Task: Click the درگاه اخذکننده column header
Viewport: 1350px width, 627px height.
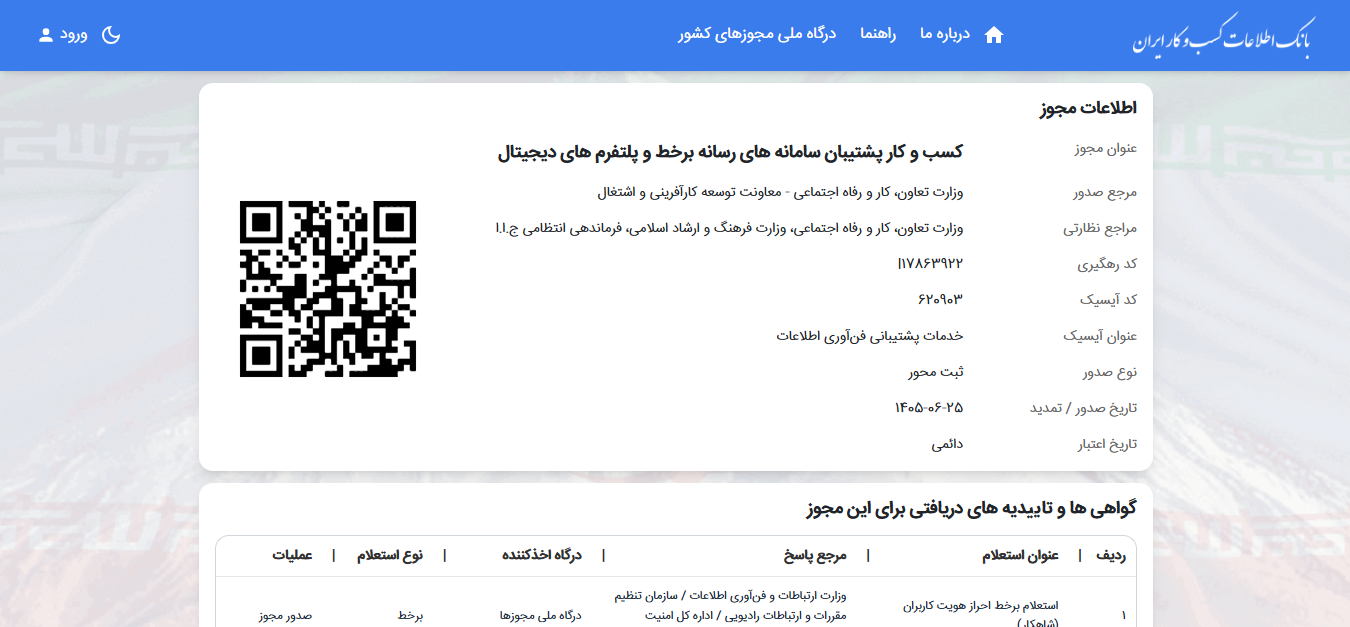Action: pyautogui.click(x=541, y=556)
